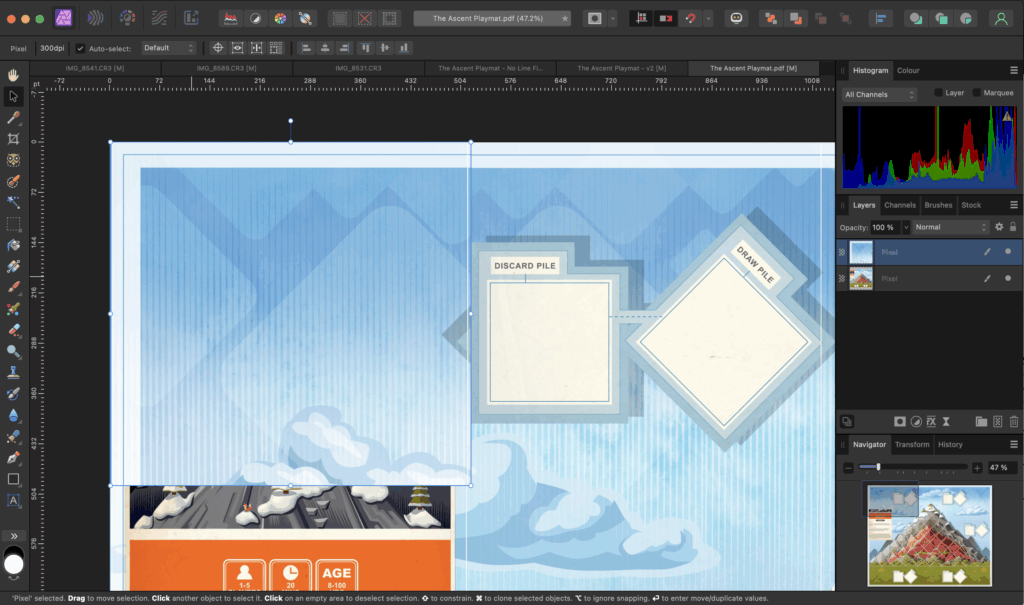
Task: Toggle the layer lock icon
Action: tap(1013, 227)
